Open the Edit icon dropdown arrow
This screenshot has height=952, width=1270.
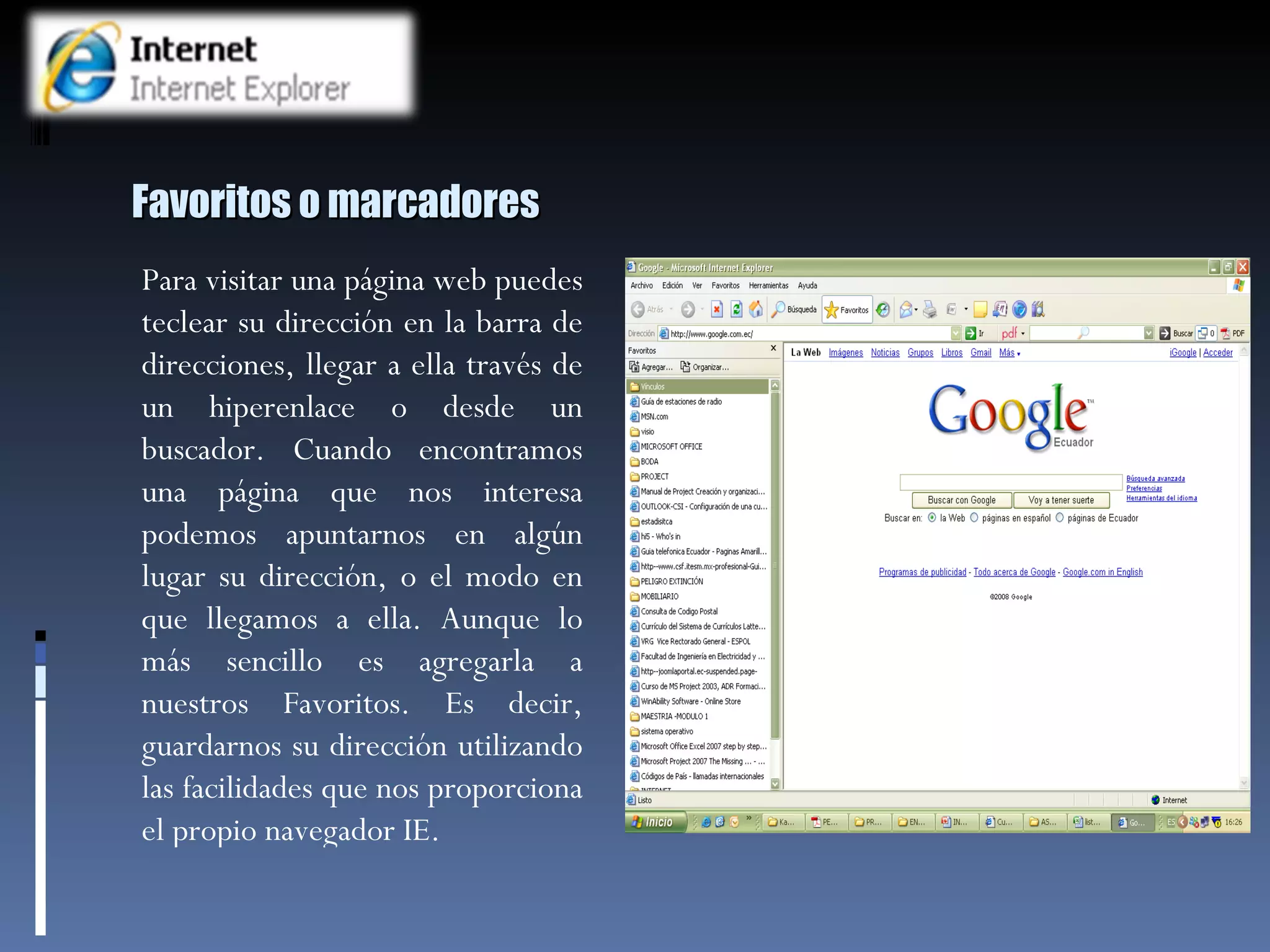point(966,309)
